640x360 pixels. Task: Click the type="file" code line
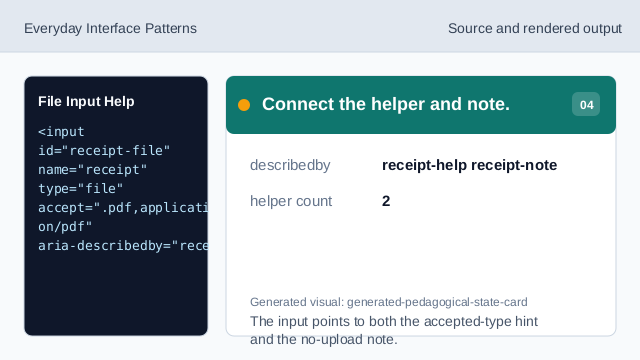click(x=80, y=189)
